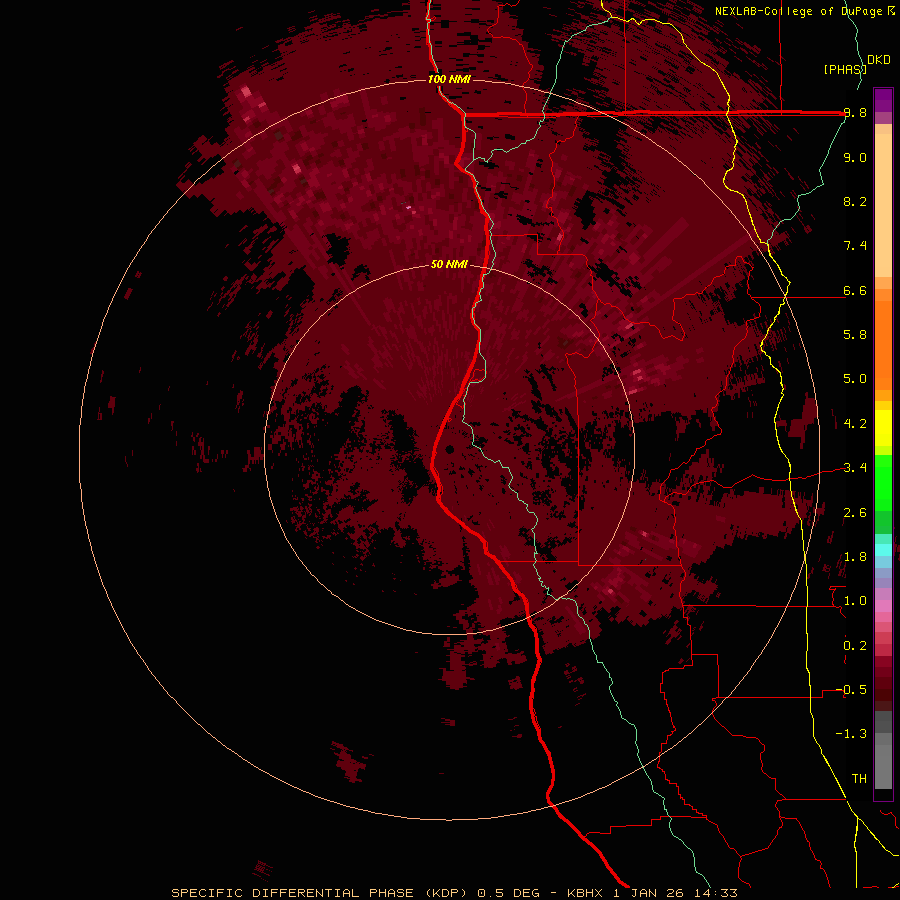Click the 1.0 scale label
This screenshot has height=900, width=900.
[855, 601]
